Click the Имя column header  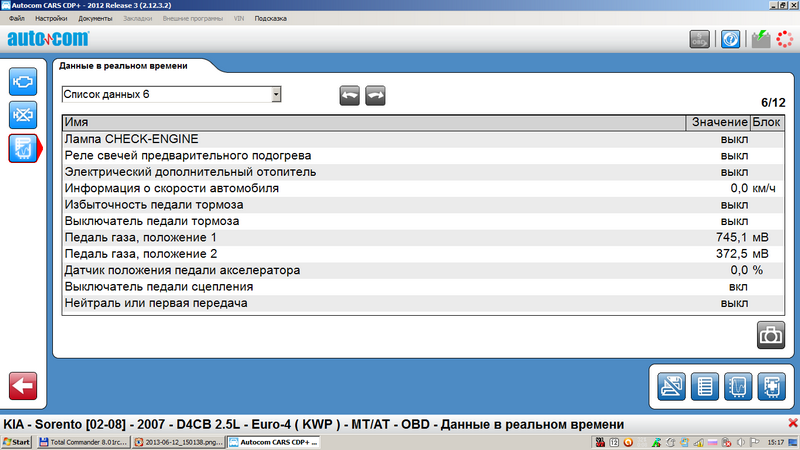374,122
